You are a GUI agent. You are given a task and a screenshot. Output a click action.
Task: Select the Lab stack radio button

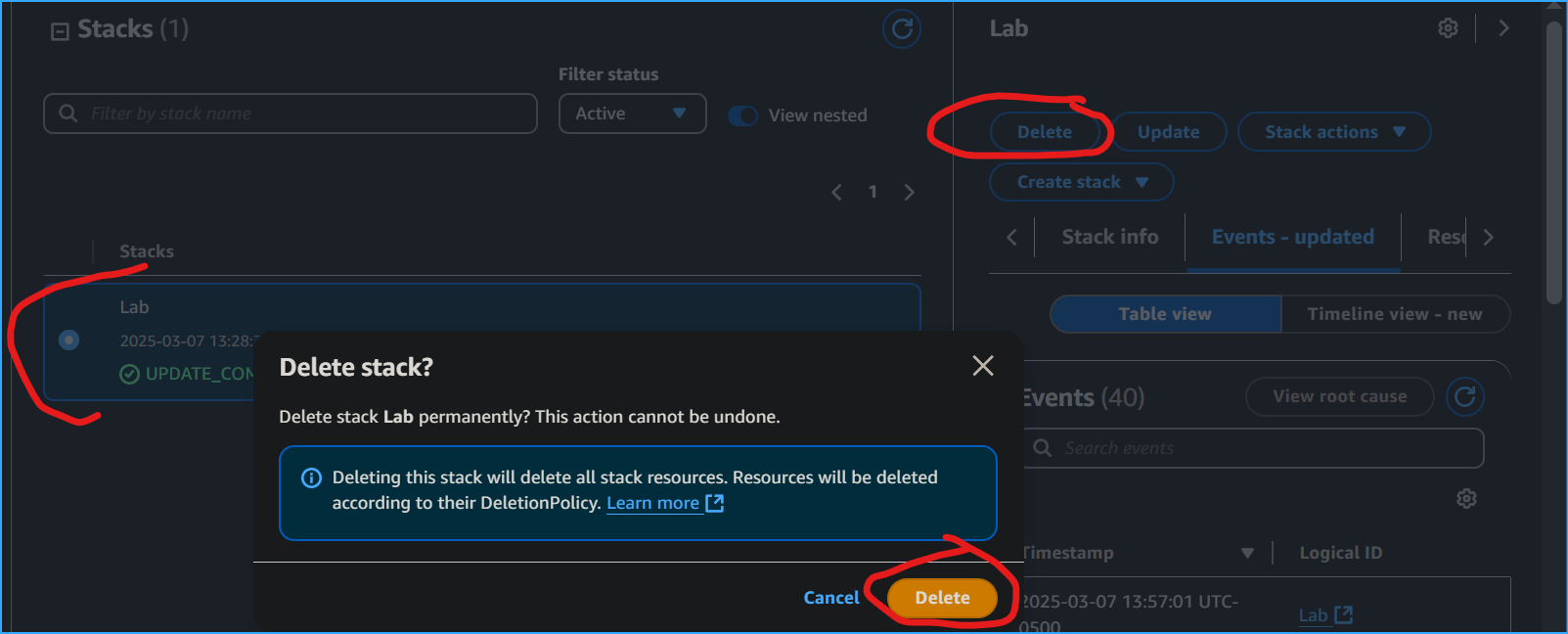coord(68,340)
